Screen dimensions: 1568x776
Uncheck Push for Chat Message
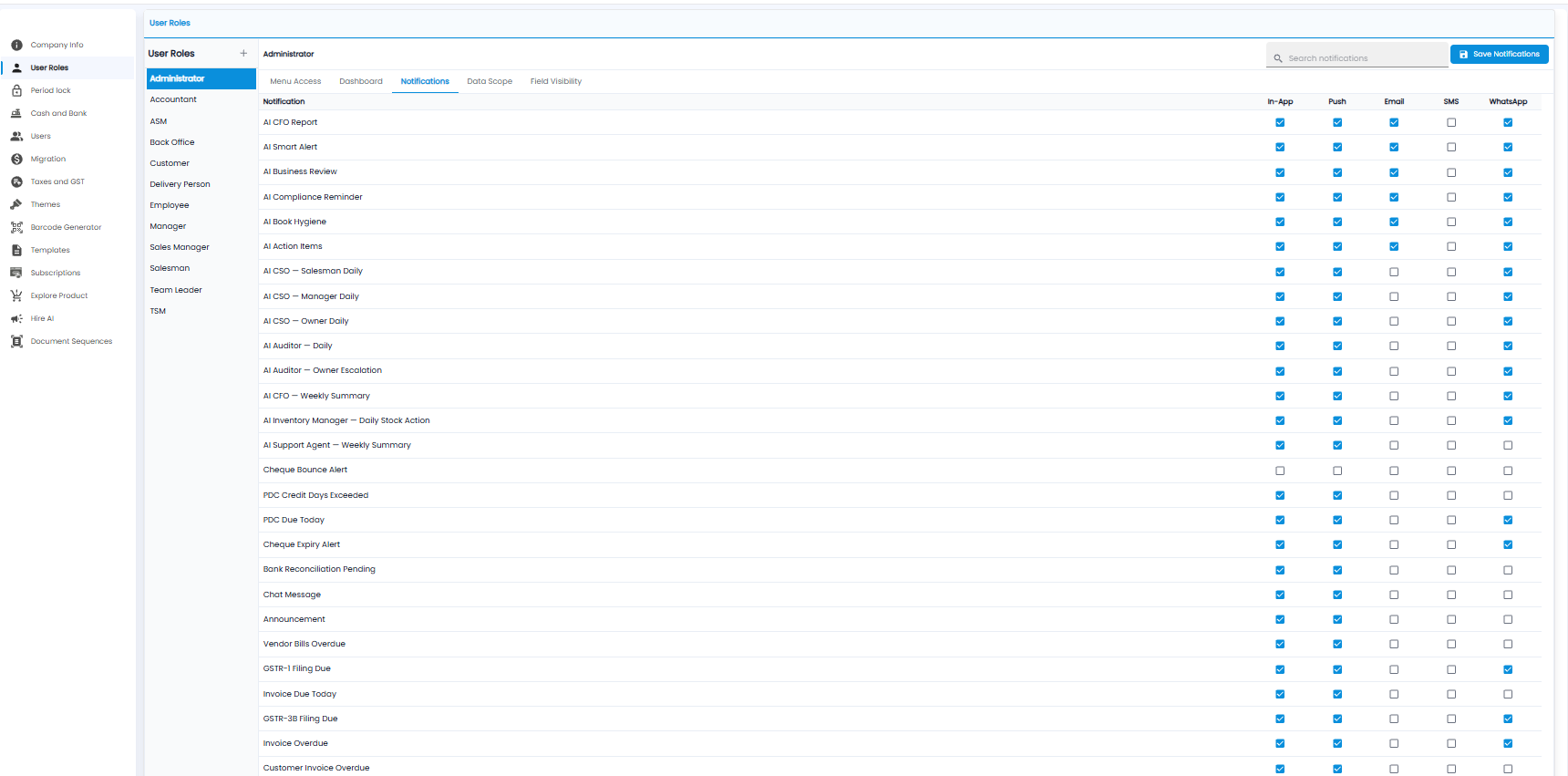pos(1337,595)
